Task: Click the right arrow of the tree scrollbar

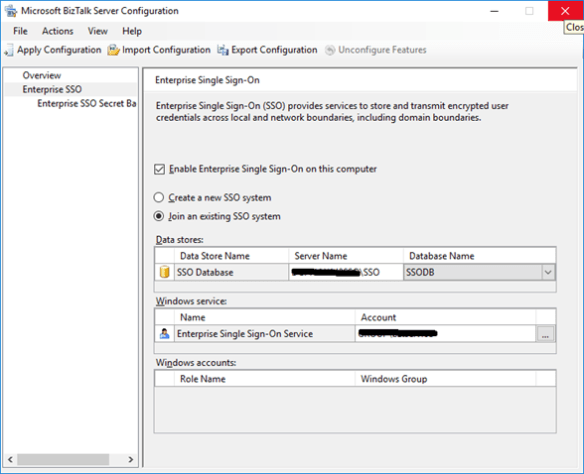Action: click(130, 459)
